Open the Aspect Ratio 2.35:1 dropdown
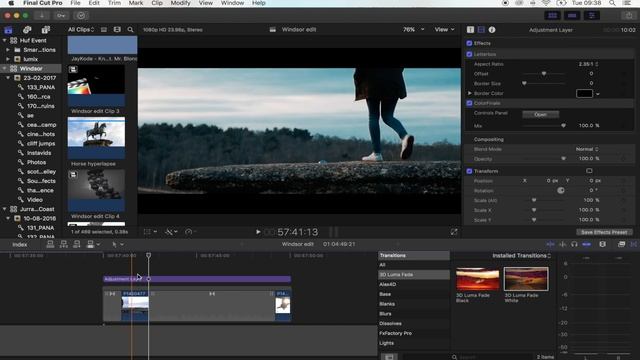Image resolution: width=640 pixels, height=360 pixels. pos(588,64)
